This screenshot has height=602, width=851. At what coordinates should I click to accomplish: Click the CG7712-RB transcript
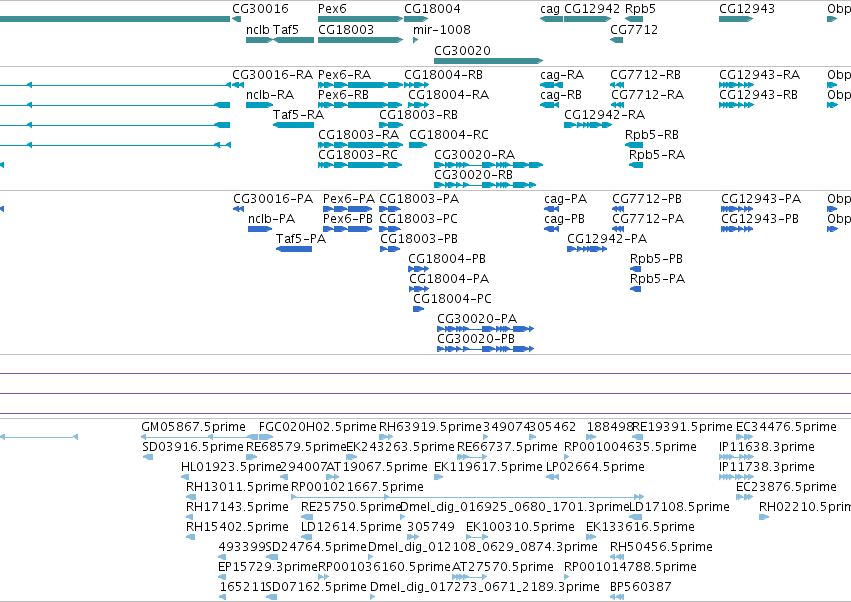click(x=617, y=85)
